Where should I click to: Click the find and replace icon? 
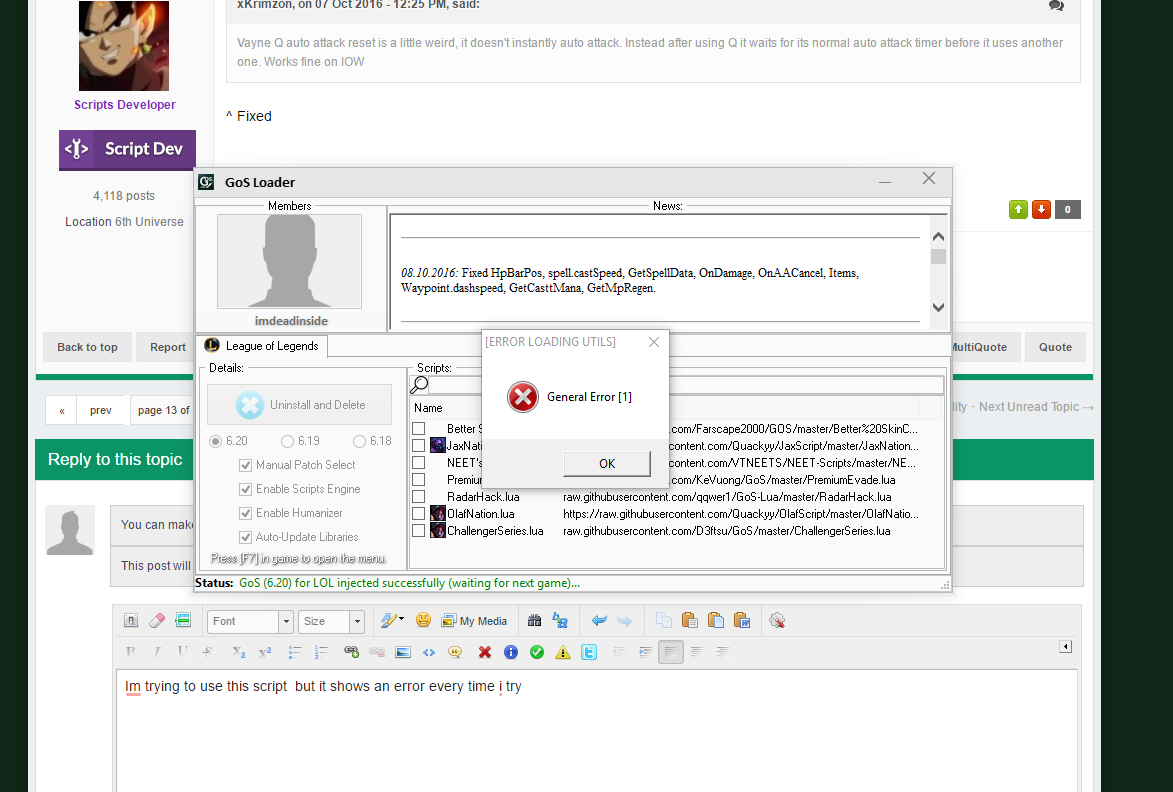(560, 620)
